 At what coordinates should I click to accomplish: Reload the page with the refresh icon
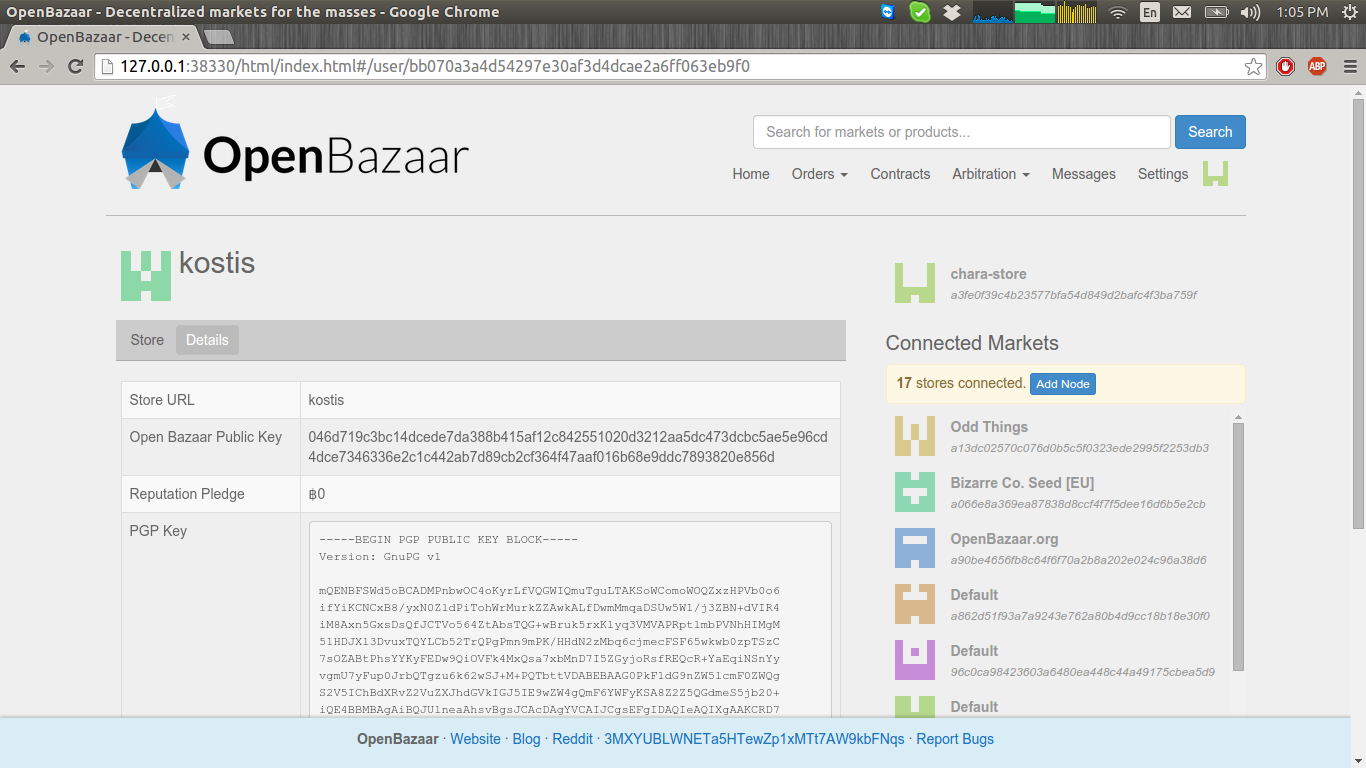[x=75, y=66]
